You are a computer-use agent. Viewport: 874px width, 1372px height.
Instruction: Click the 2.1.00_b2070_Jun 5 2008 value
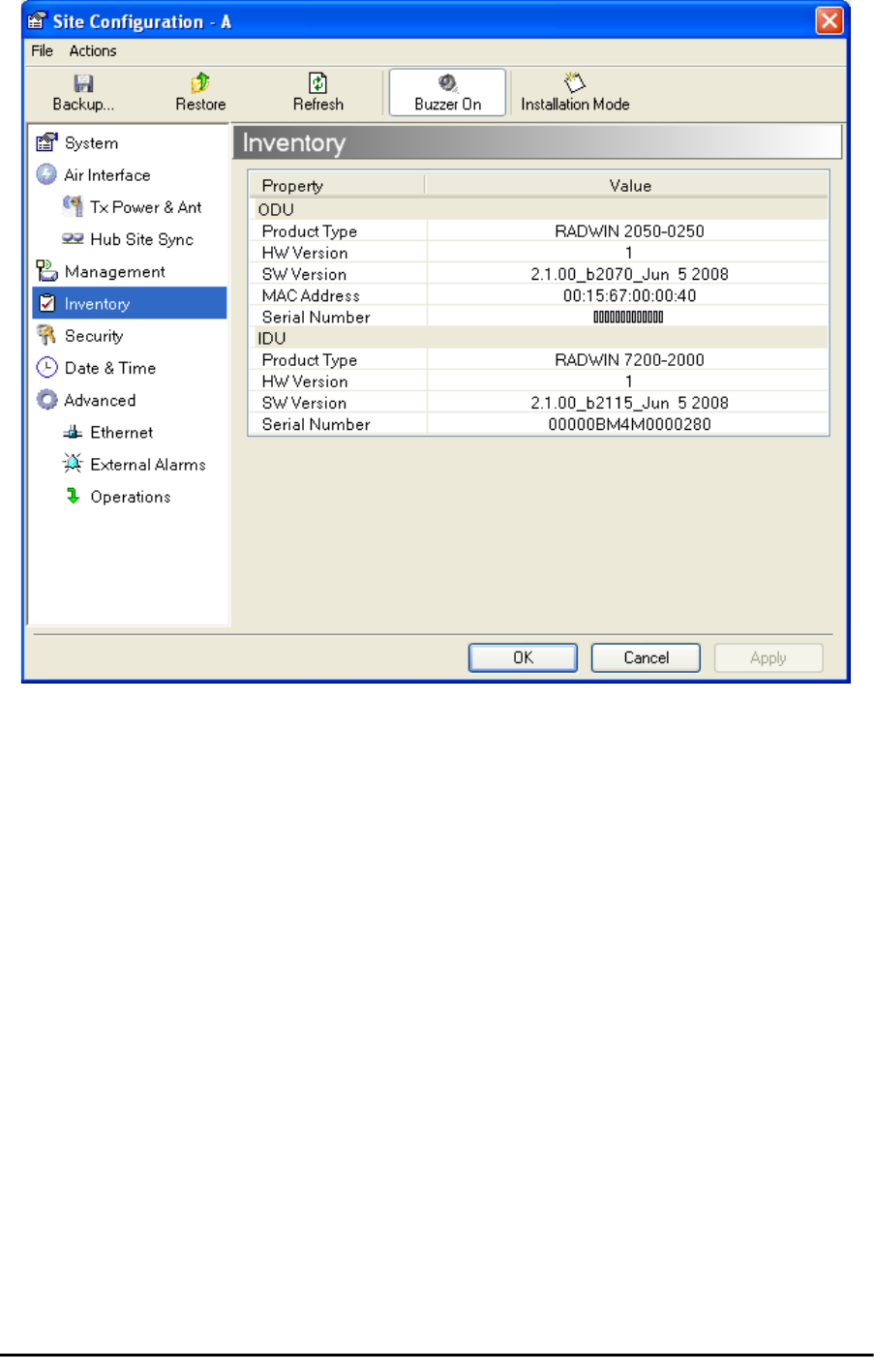pyautogui.click(x=629, y=274)
